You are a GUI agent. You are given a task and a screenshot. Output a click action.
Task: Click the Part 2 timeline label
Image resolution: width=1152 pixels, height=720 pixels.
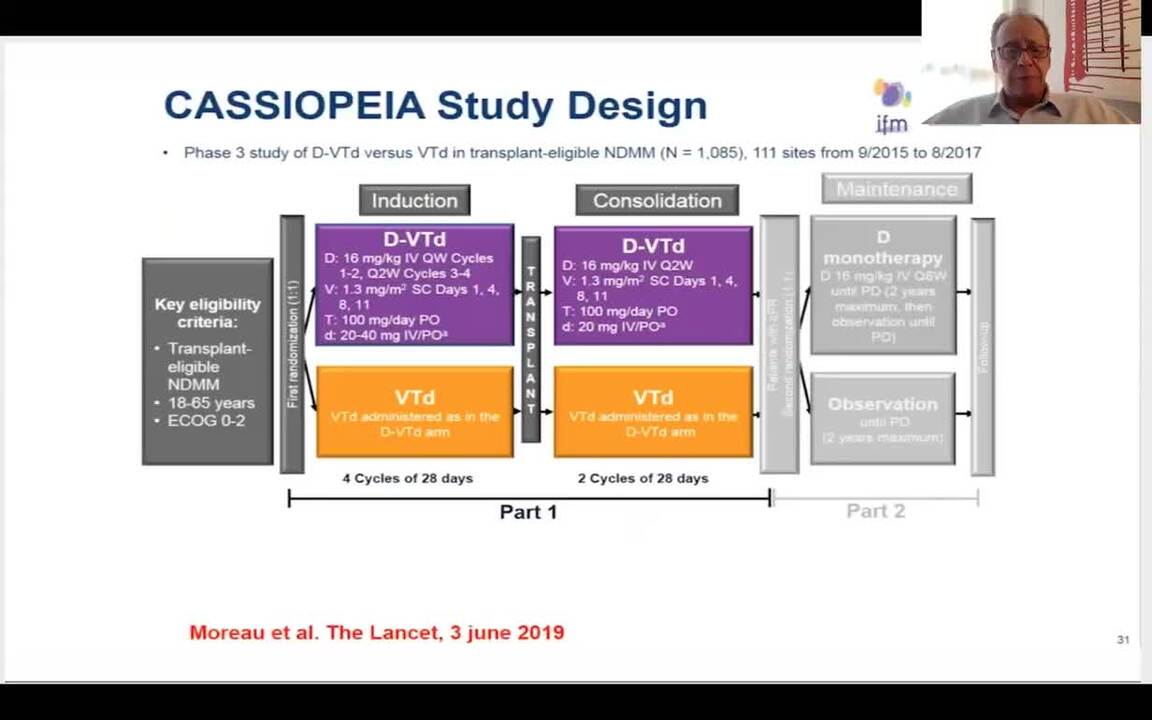(875, 511)
